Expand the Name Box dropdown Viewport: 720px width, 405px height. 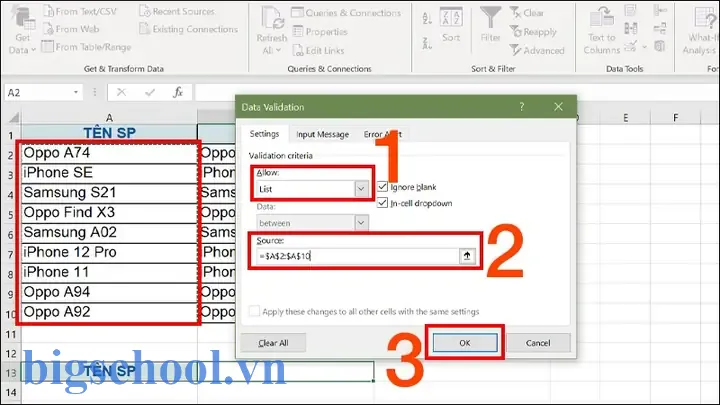76,93
